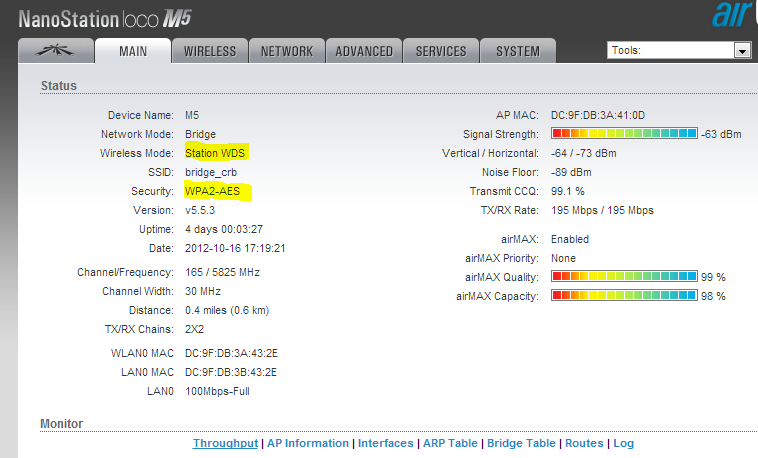Screen dimensions: 758x458
Task: Go to the ADVANCED tab
Action: (364, 51)
